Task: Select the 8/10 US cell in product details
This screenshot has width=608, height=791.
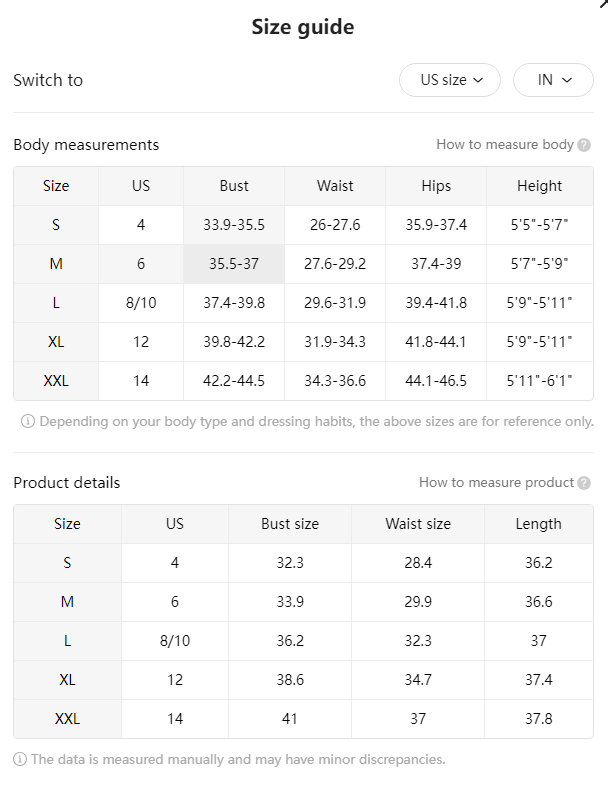Action: tap(175, 641)
